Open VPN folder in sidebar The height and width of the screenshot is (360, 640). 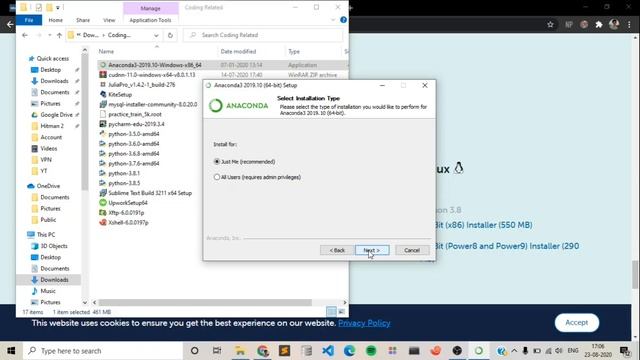[46, 160]
